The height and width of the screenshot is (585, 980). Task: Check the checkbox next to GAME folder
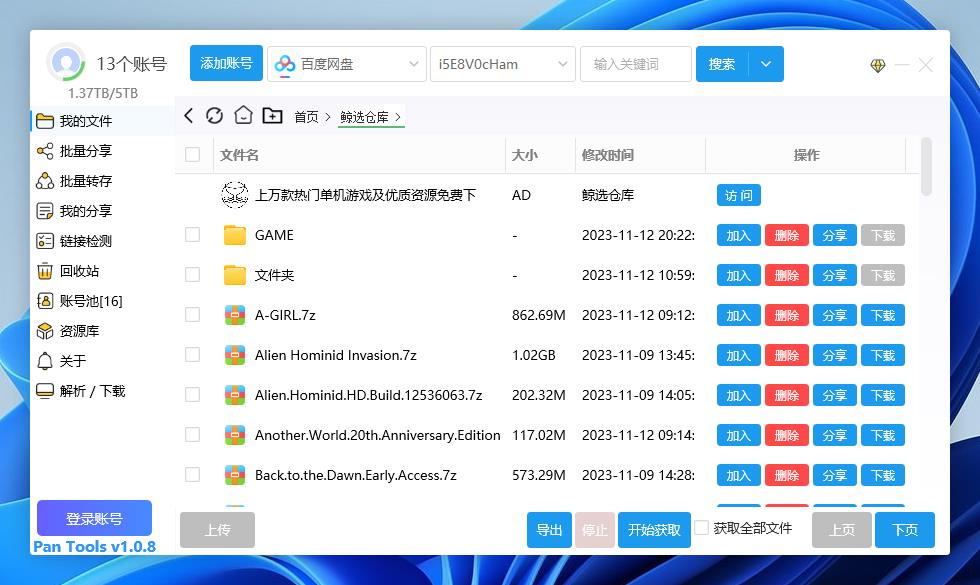(192, 235)
